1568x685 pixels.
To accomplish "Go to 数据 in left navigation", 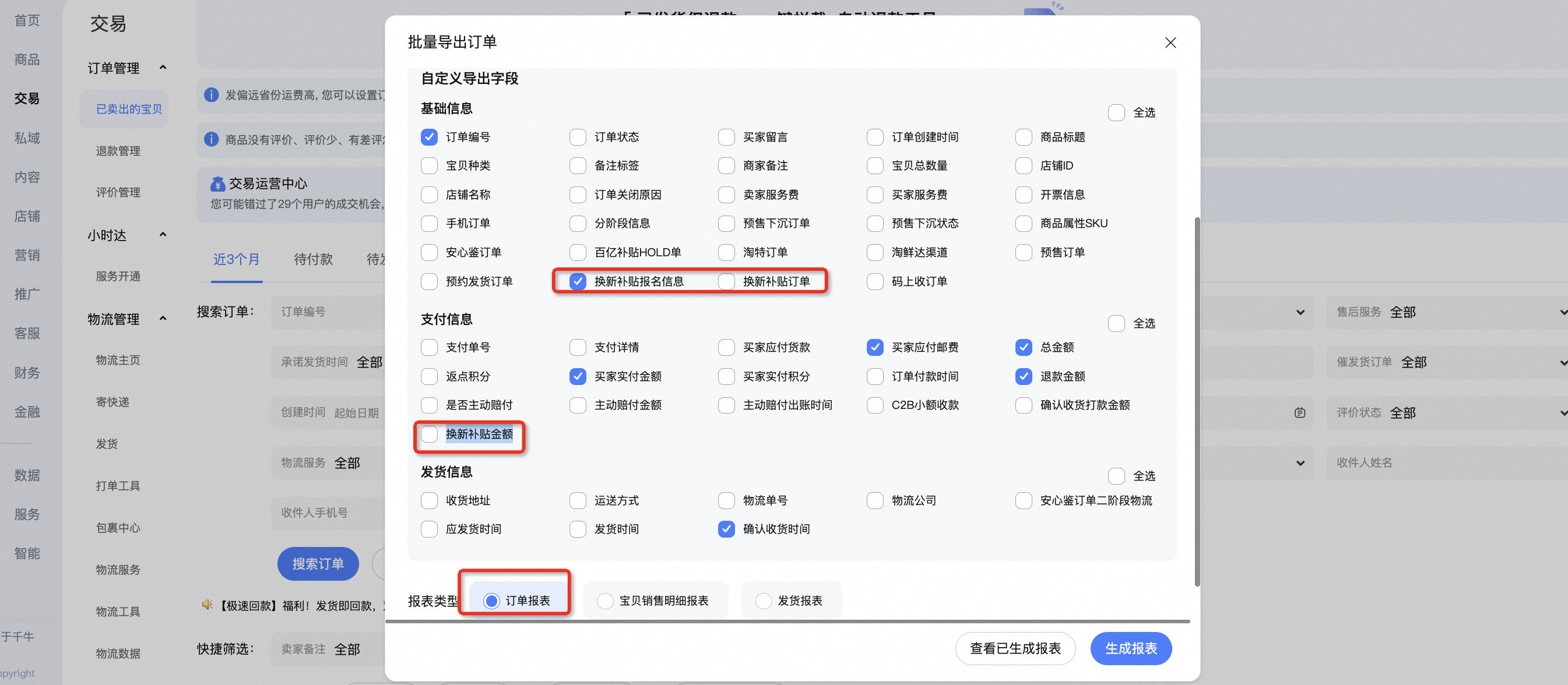I will (x=27, y=475).
